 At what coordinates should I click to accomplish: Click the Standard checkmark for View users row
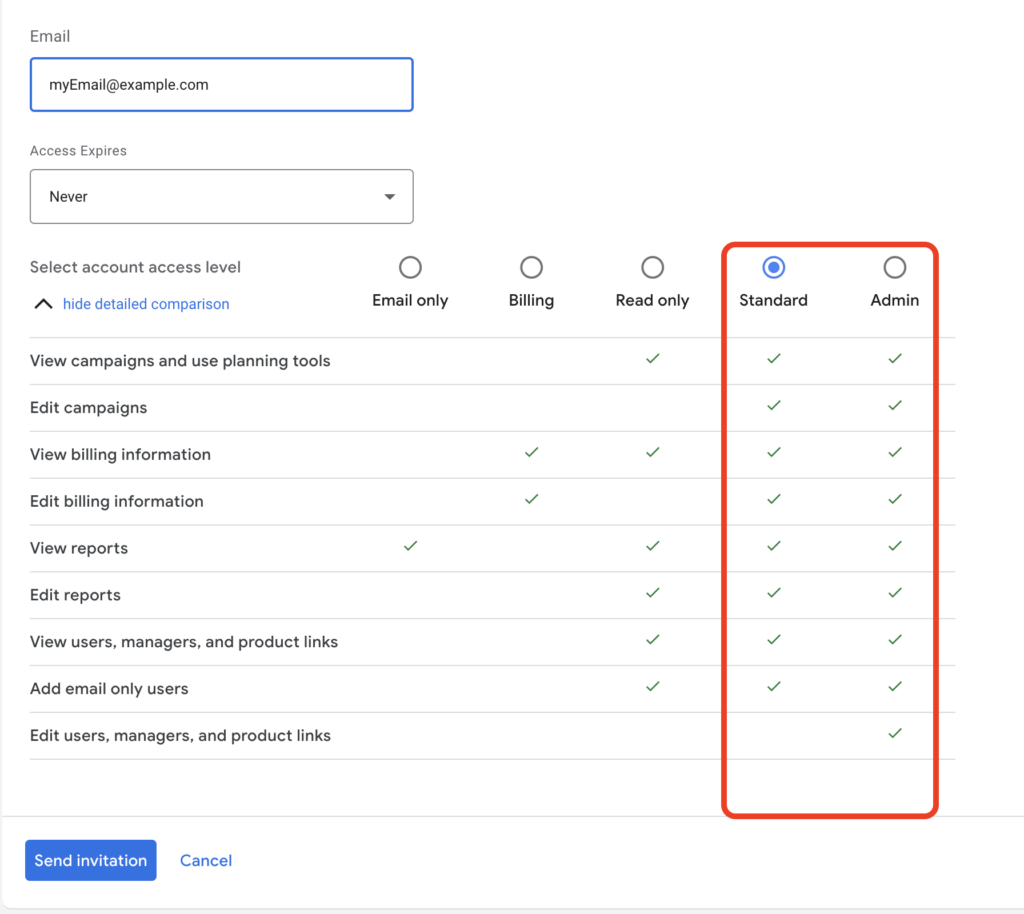773,640
